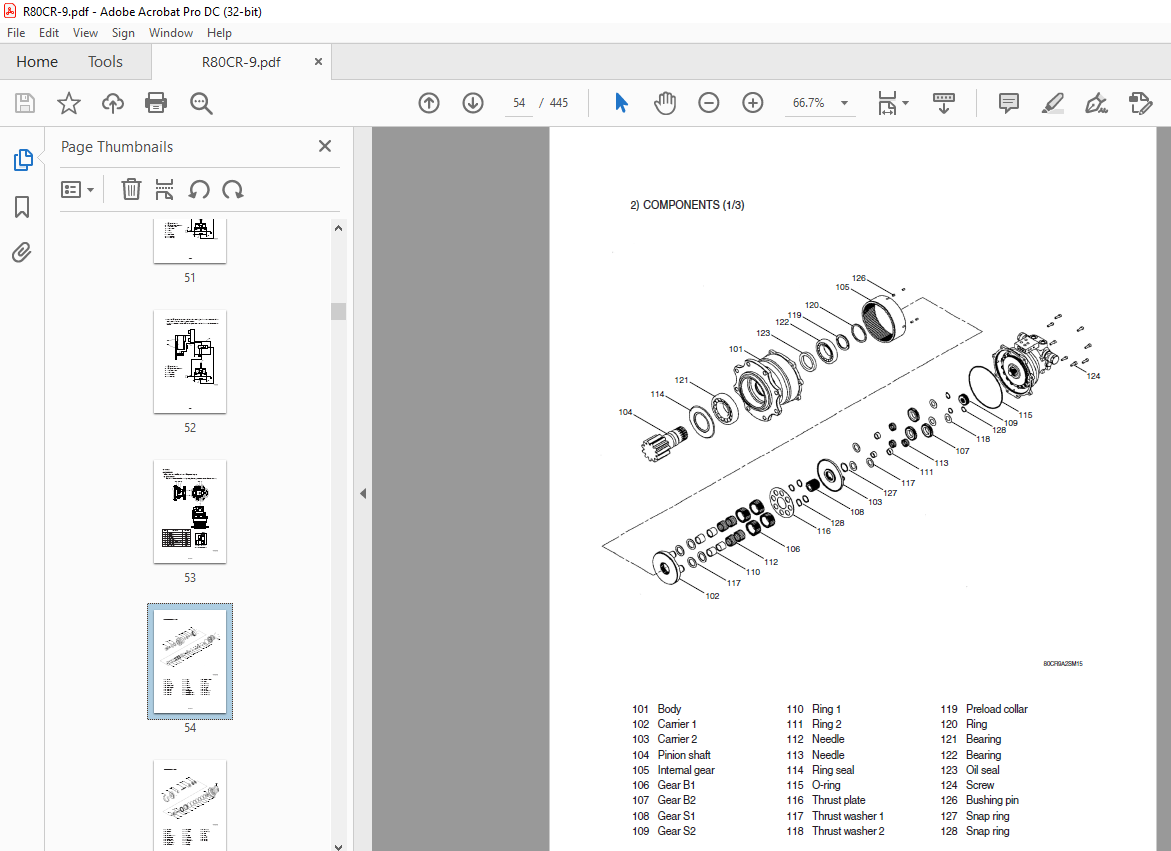Click the '126 Bushing pin' entry
1171x851 pixels.
[x=979, y=800]
